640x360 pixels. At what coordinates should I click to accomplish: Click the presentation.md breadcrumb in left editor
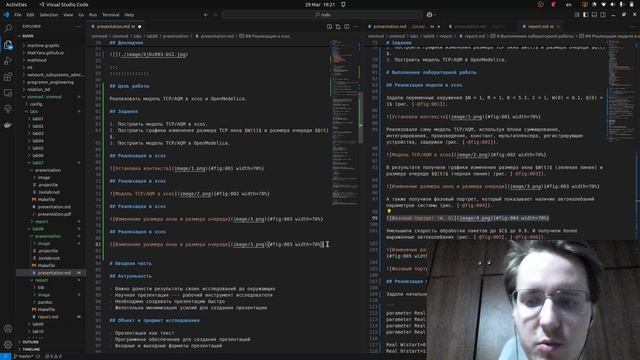tap(217, 36)
